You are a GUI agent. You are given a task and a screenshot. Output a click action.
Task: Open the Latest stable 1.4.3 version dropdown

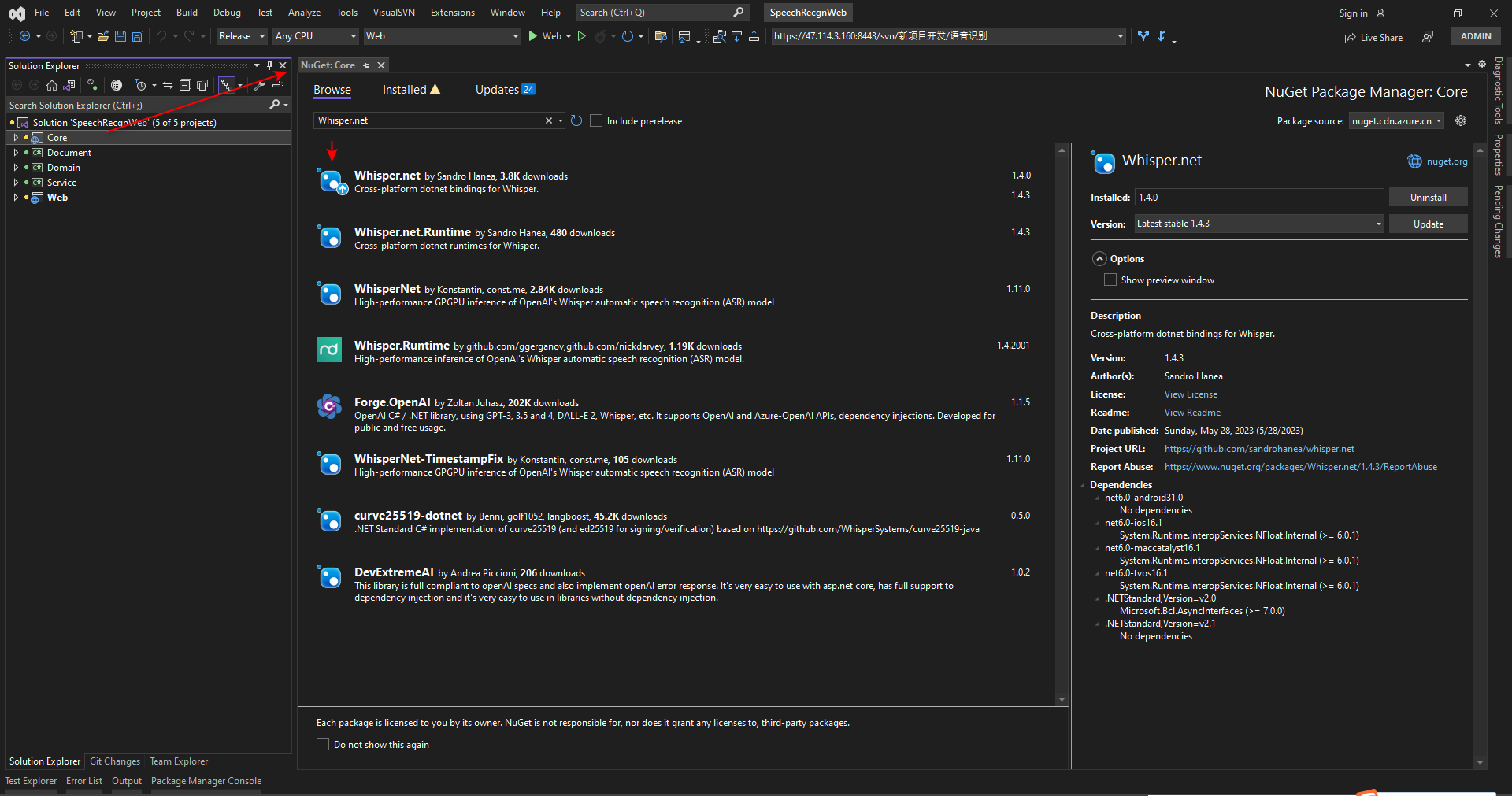tap(1258, 224)
